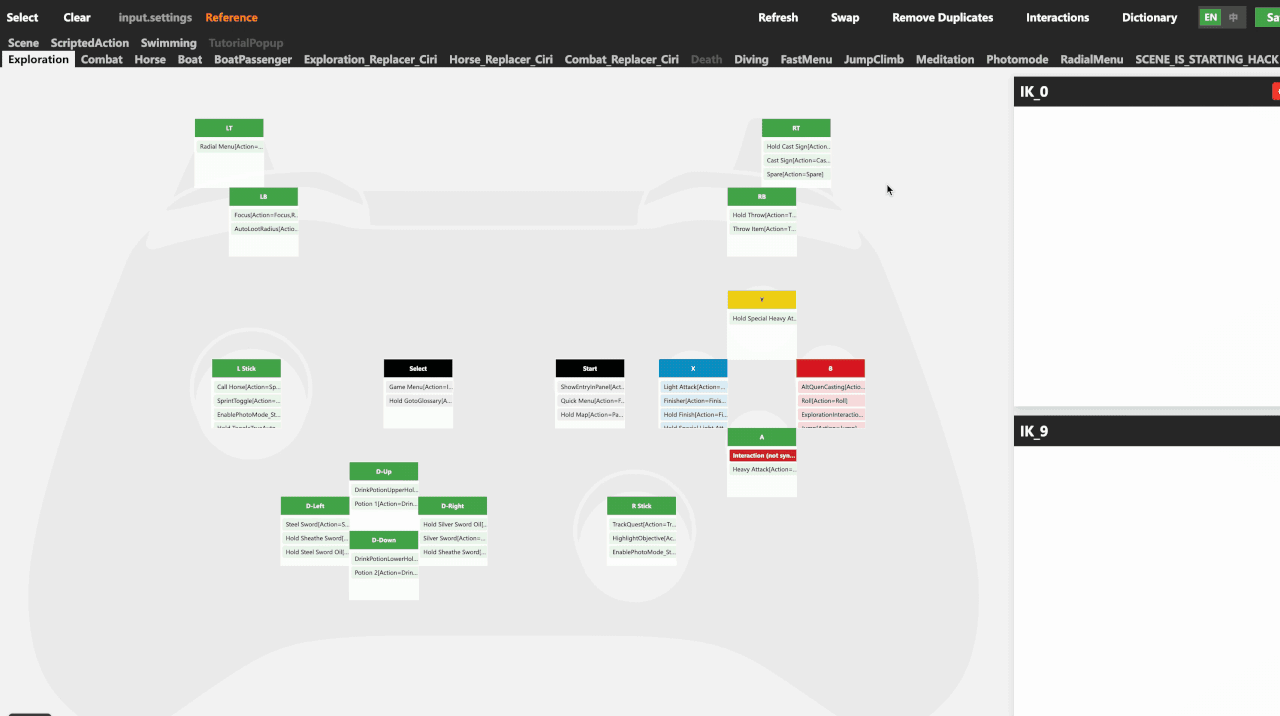Screen dimensions: 1280x716
Task: Click the Spare binding under RT
Action: click(796, 174)
